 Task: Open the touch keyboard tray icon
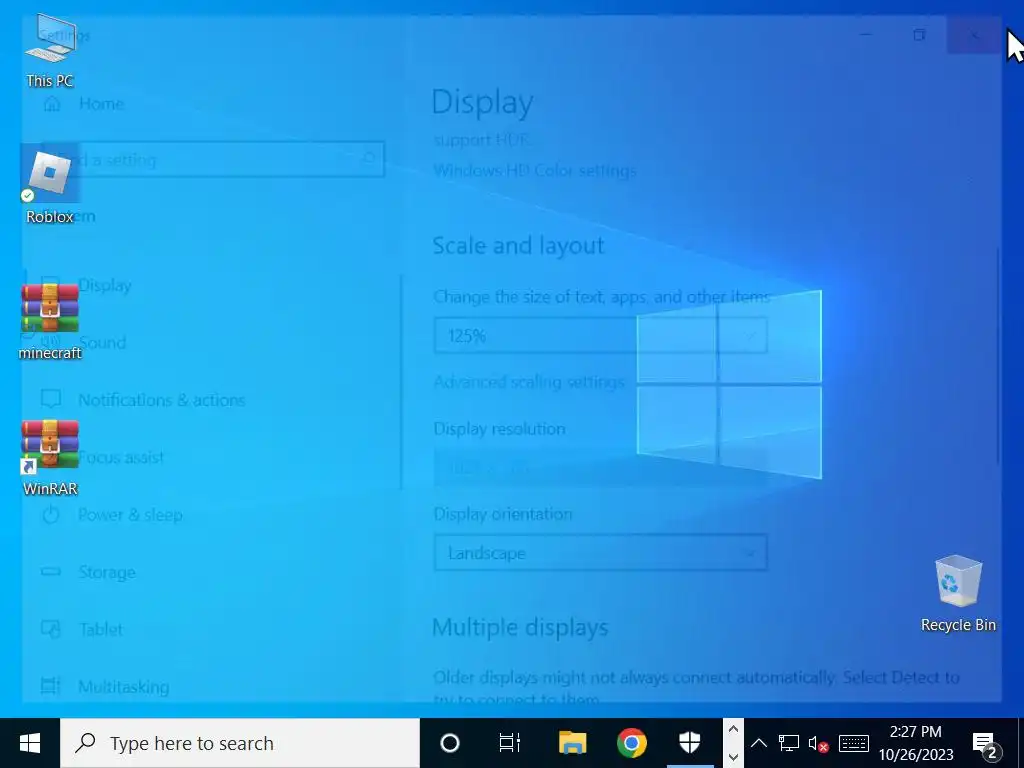click(x=854, y=743)
